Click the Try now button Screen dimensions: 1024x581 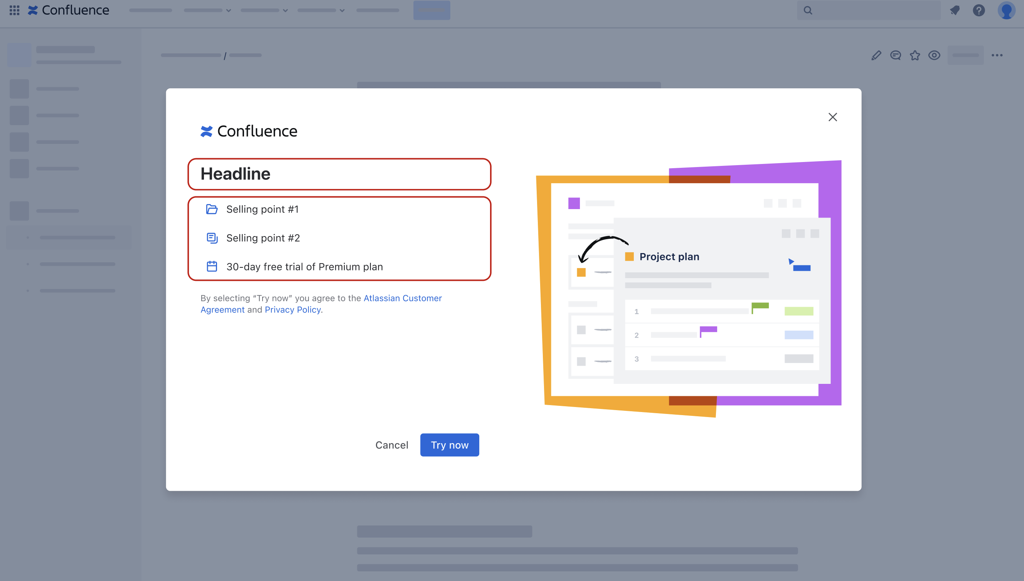coord(449,445)
